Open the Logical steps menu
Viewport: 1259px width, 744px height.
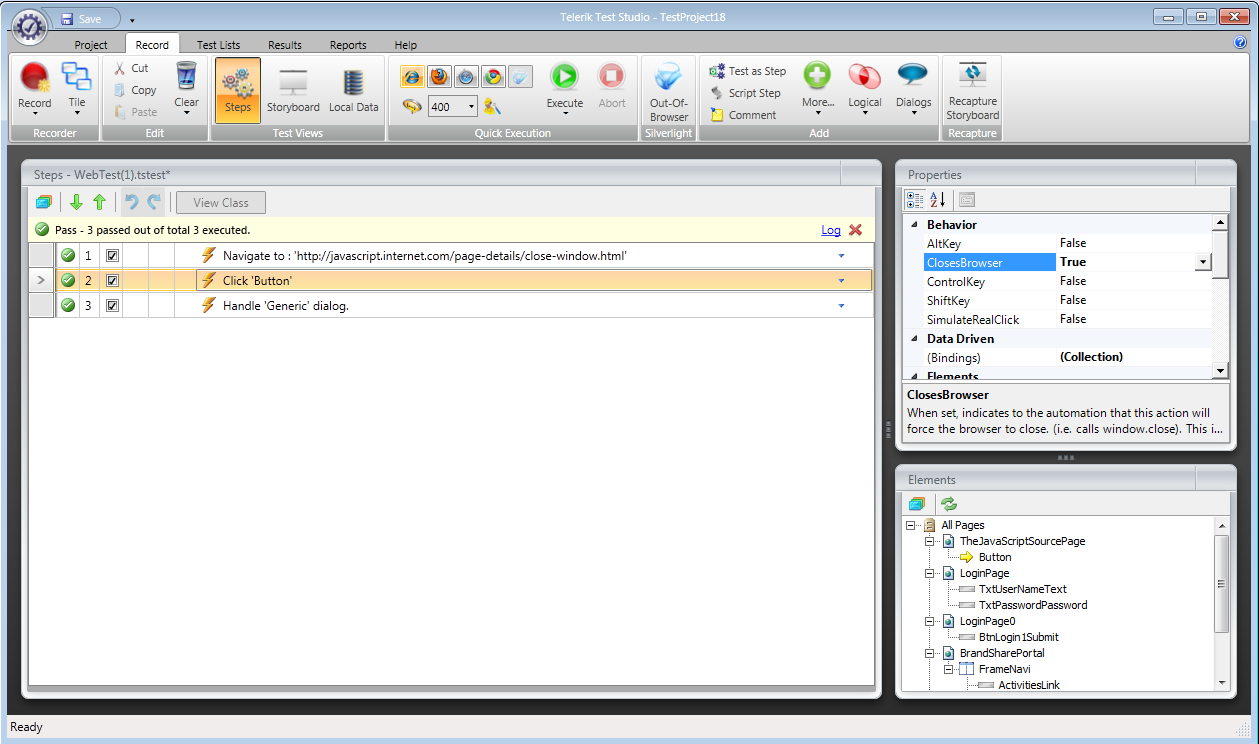point(865,87)
